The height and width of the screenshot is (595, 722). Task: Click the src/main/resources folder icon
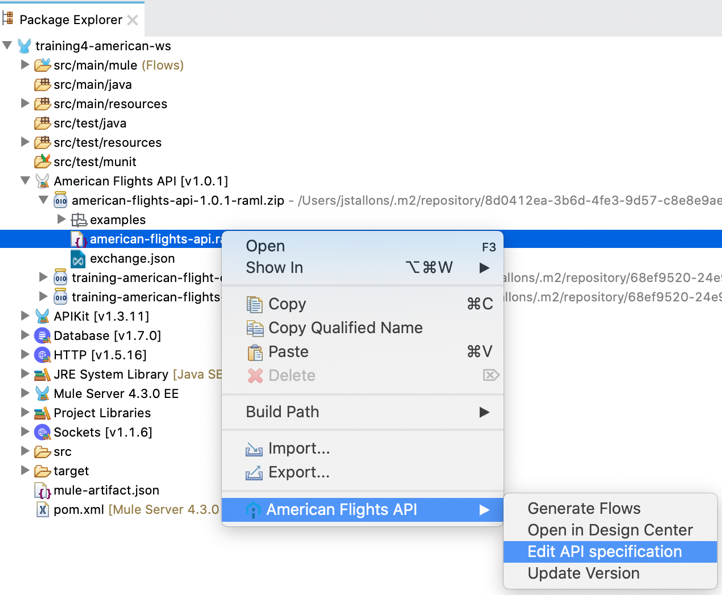[42, 104]
